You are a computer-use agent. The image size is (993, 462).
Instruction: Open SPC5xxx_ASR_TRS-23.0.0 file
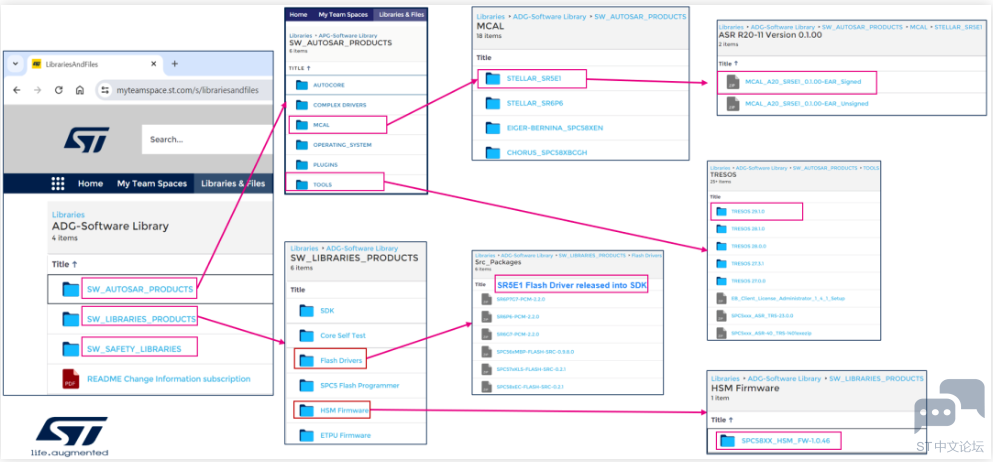[x=760, y=315]
